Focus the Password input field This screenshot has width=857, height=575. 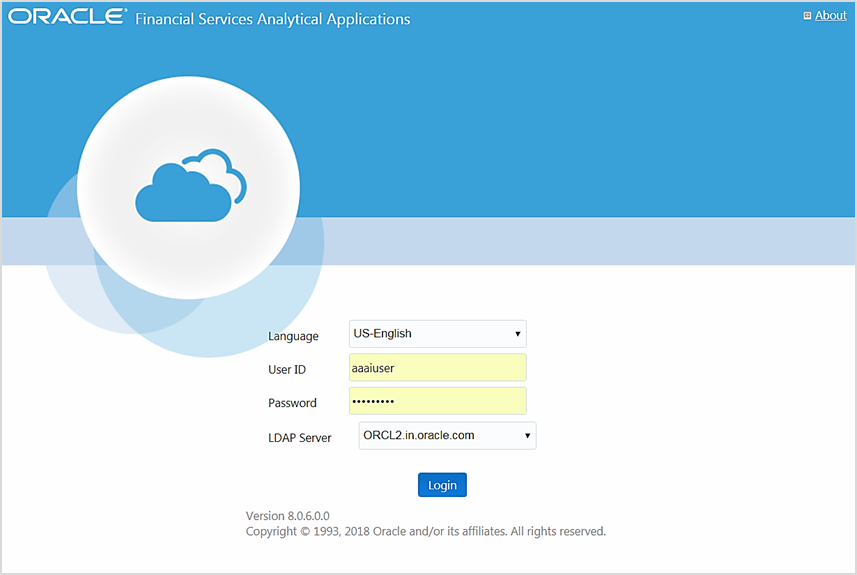(x=438, y=401)
